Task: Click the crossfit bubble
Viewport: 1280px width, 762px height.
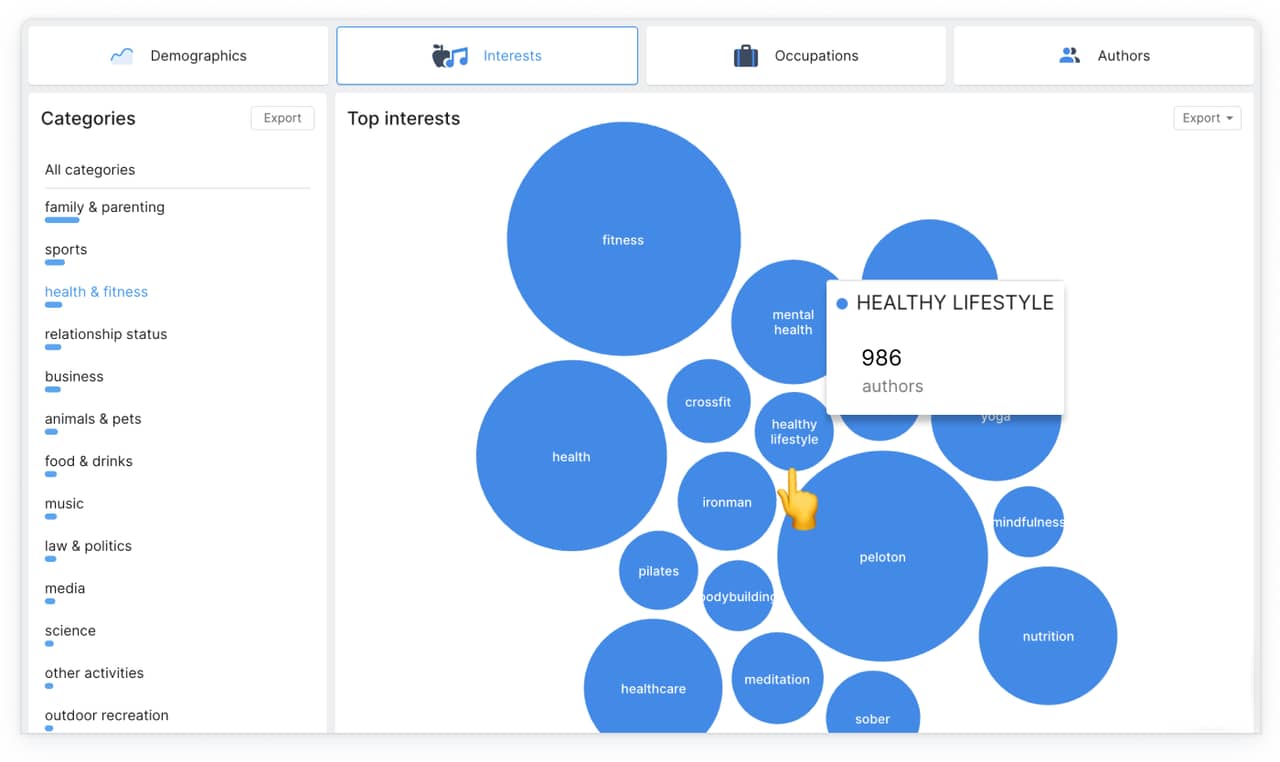Action: click(708, 402)
